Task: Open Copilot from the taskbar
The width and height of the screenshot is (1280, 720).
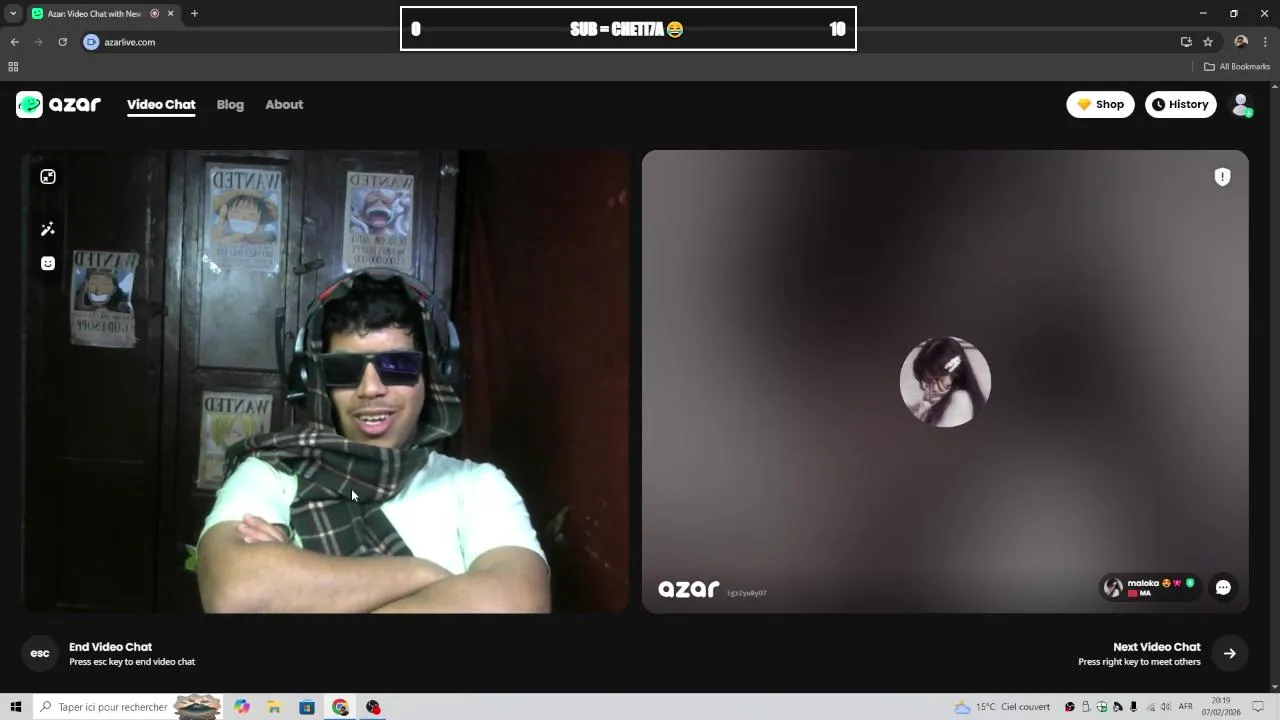Action: tap(242, 707)
